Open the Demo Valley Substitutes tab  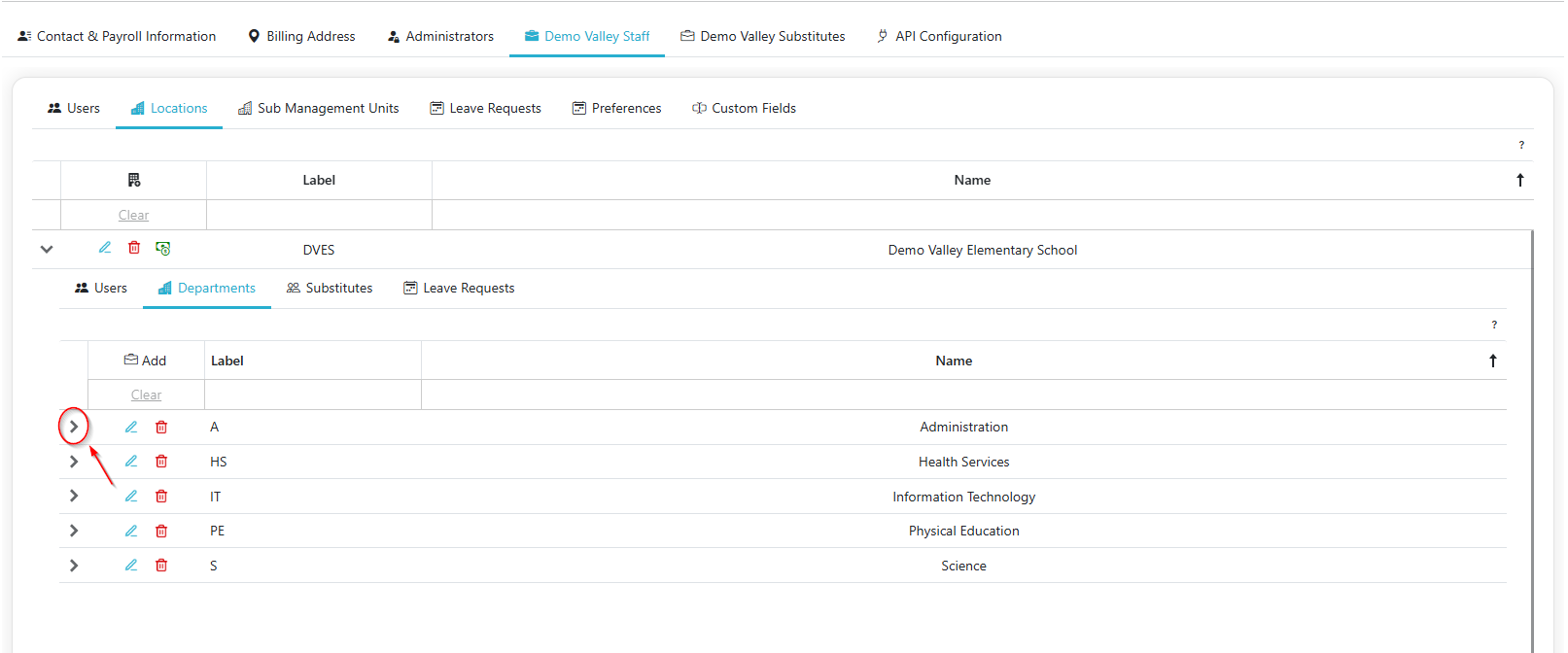(x=762, y=36)
